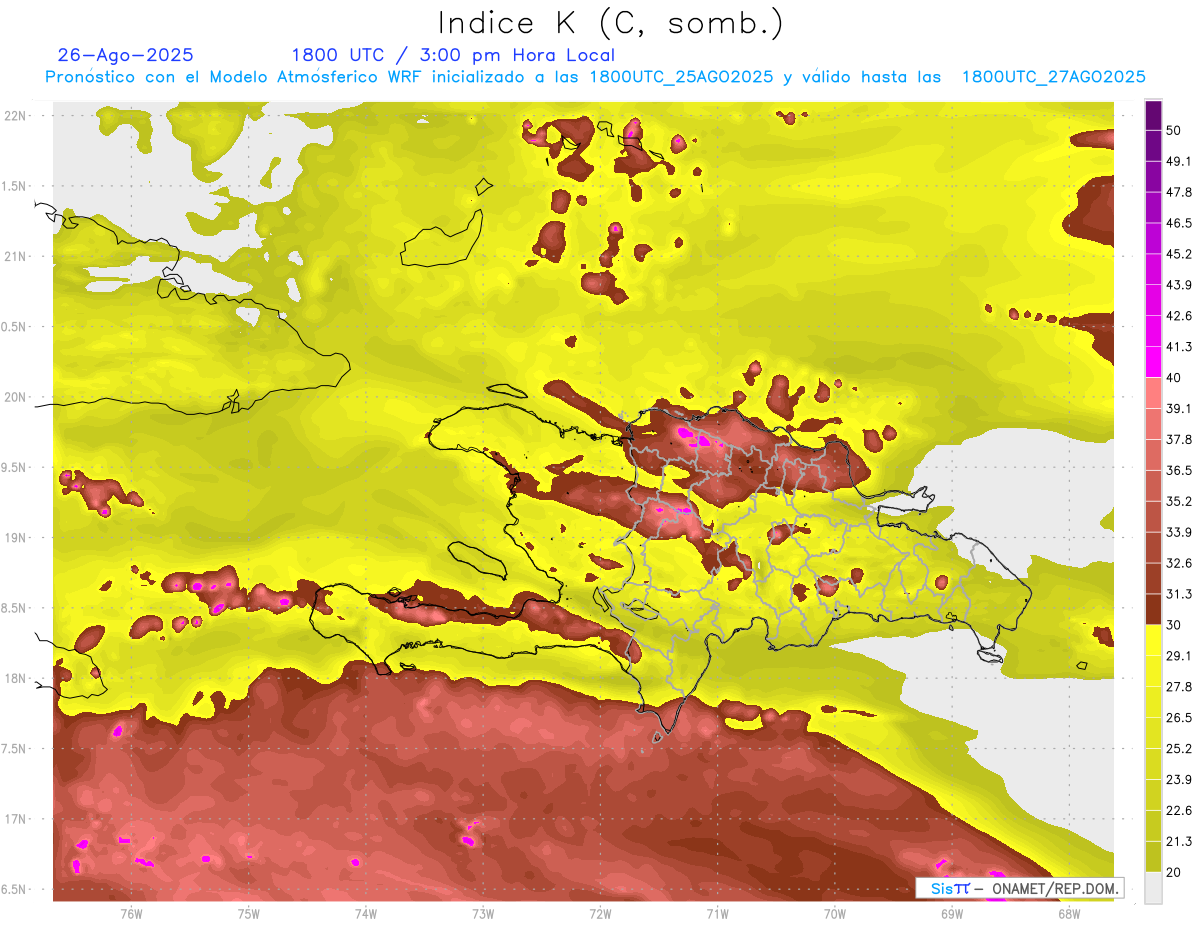Click legend value '25.2'
The width and height of the screenshot is (1200, 927).
click(x=1178, y=749)
